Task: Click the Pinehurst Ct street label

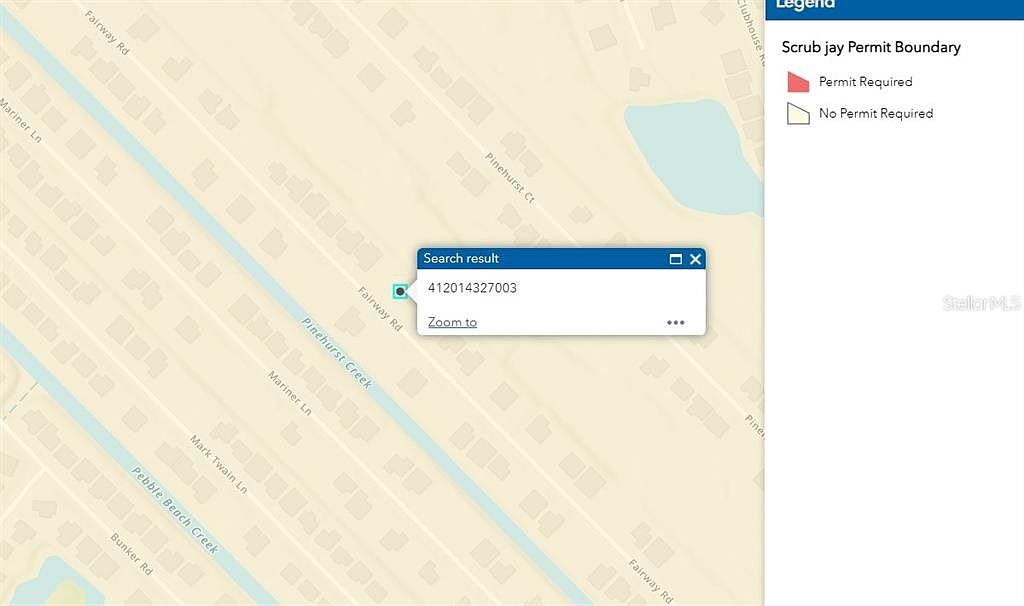Action: coord(510,177)
